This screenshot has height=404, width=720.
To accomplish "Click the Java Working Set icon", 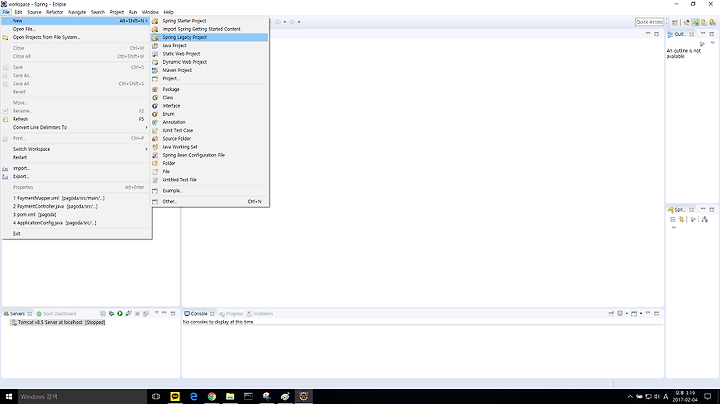I will point(155,147).
